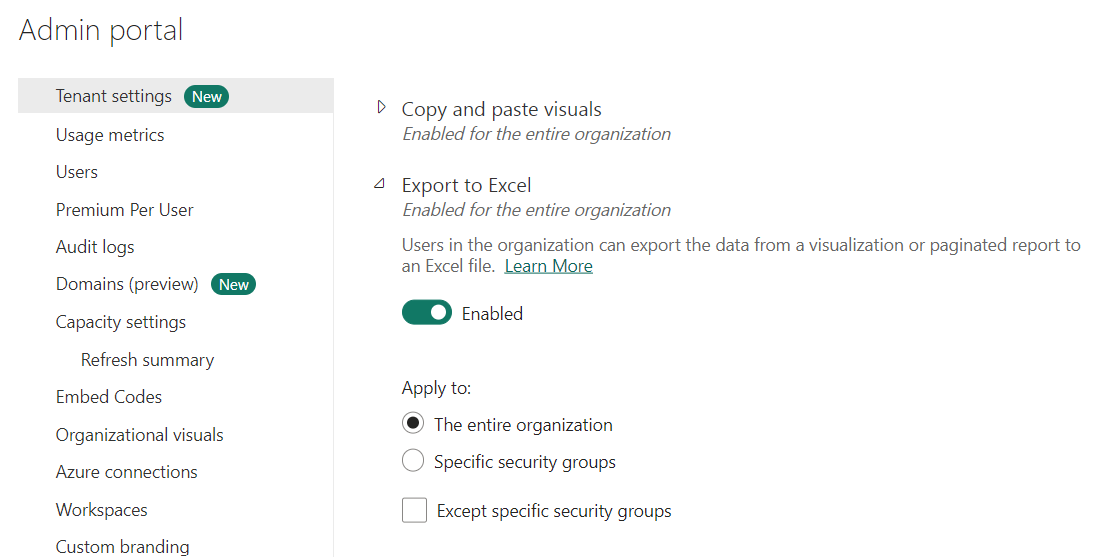This screenshot has width=1102, height=557.
Task: Click the Enabled label next to switch
Action: pyautogui.click(x=492, y=314)
